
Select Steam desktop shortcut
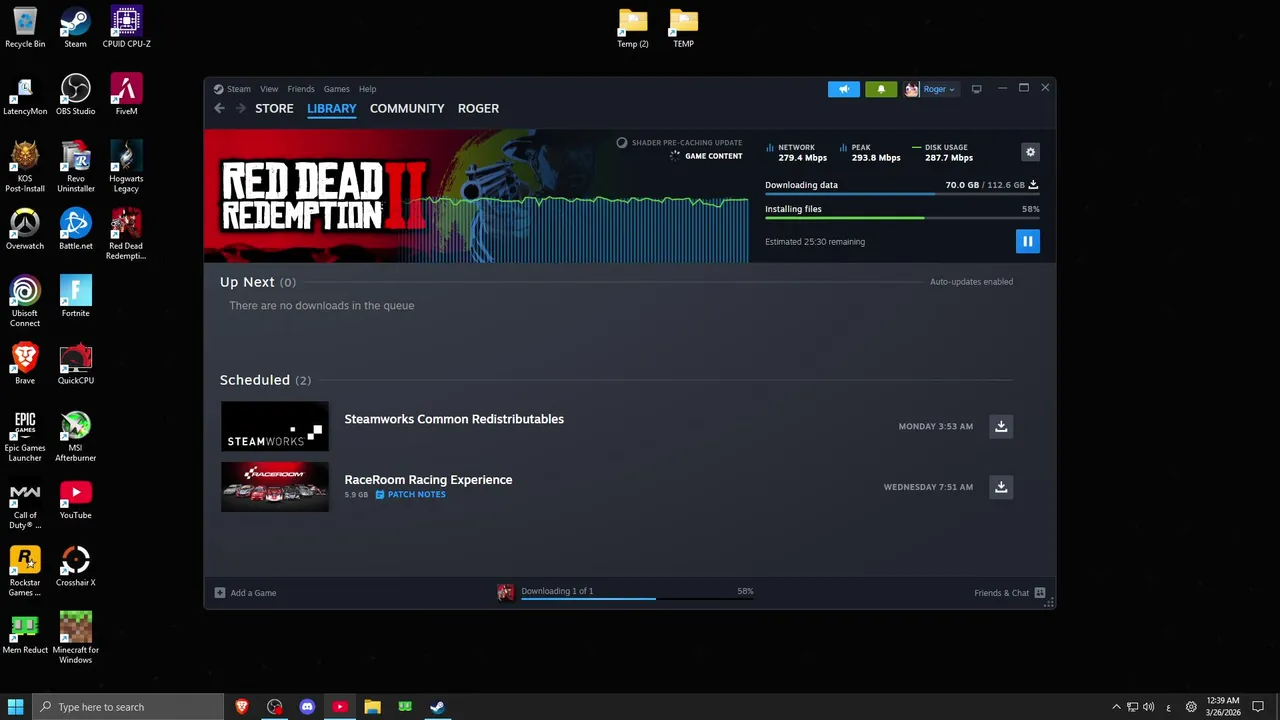click(x=75, y=28)
